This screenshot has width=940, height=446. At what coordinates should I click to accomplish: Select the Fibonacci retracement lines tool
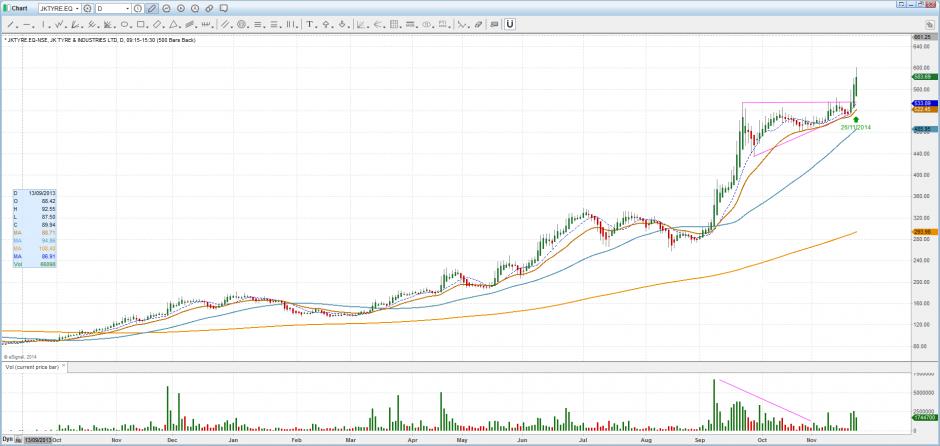coord(258,24)
